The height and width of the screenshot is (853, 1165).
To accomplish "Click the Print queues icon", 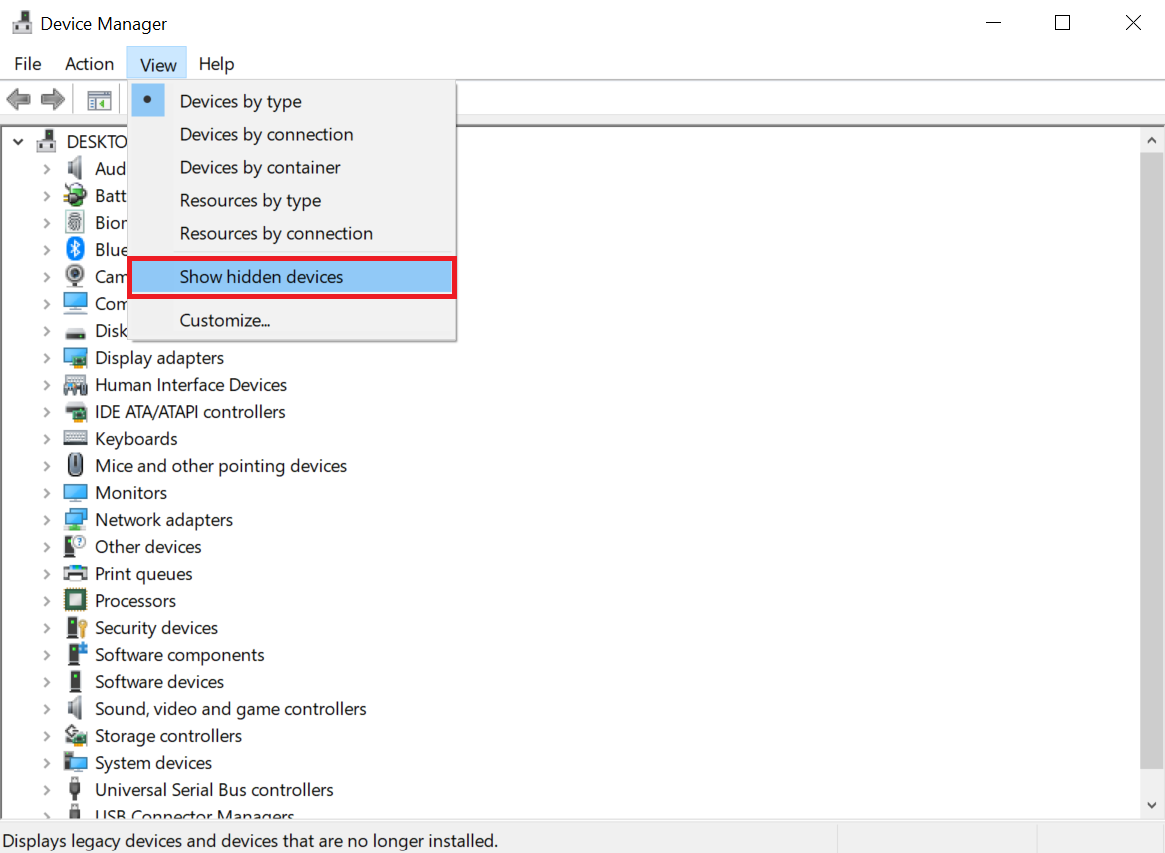I will (77, 573).
